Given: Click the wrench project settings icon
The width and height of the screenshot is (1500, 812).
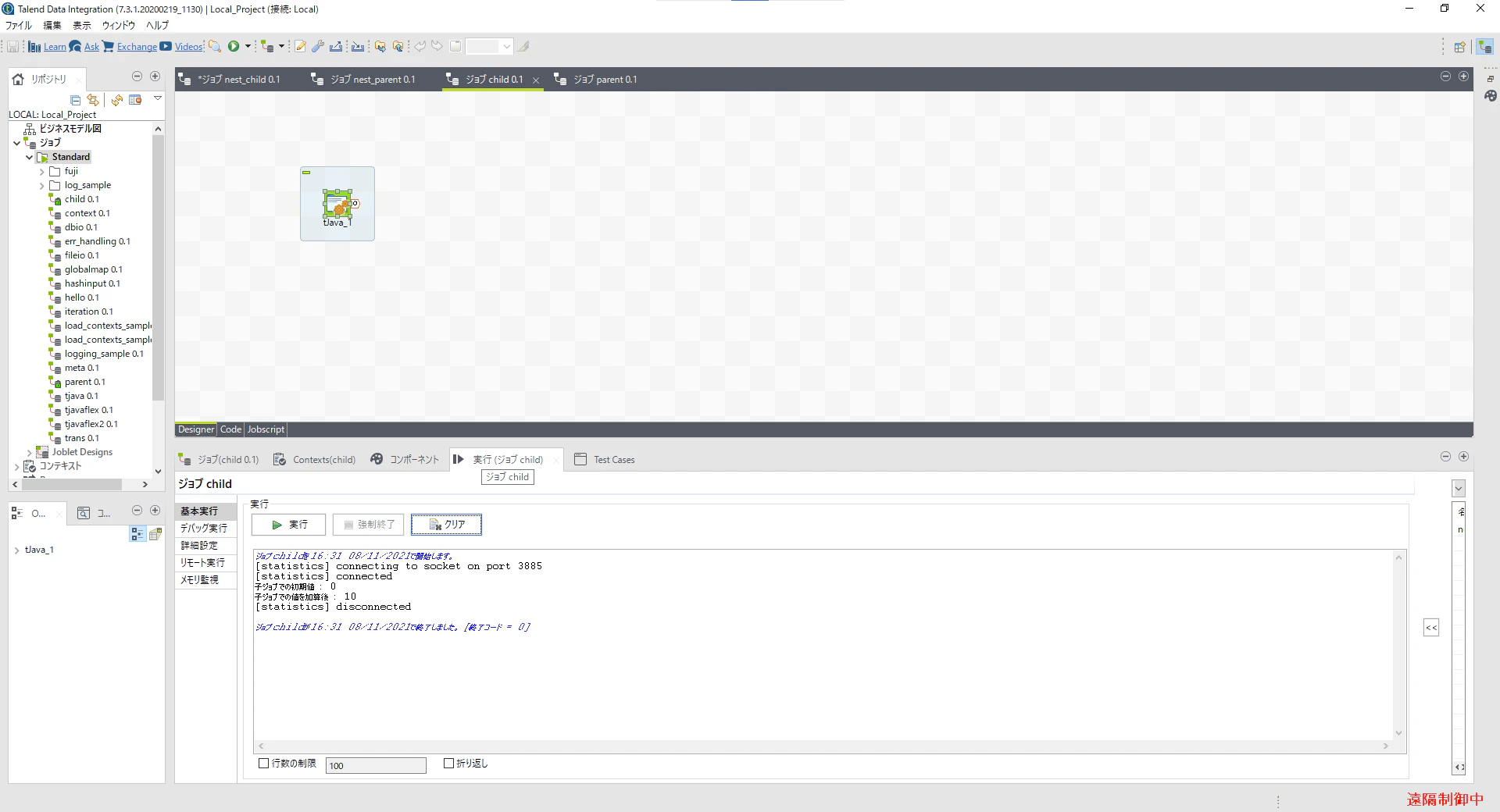Looking at the screenshot, I should pyautogui.click(x=318, y=46).
